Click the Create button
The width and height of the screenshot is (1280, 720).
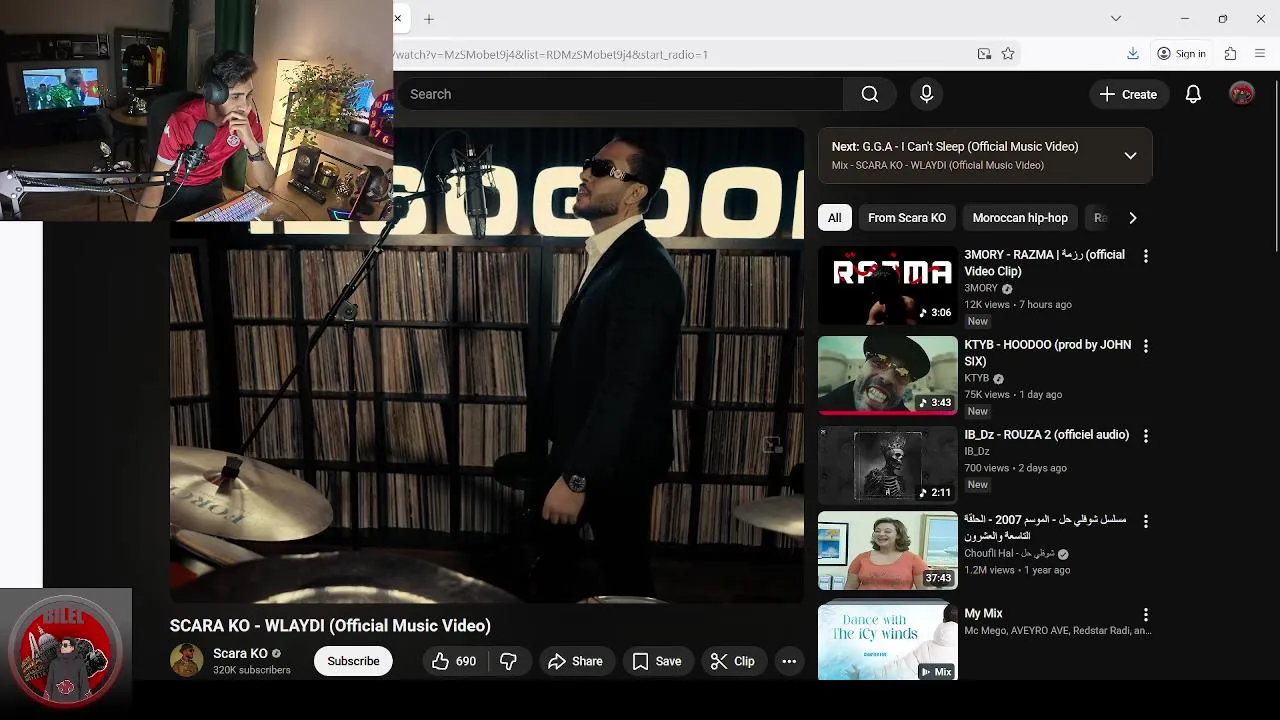1128,94
